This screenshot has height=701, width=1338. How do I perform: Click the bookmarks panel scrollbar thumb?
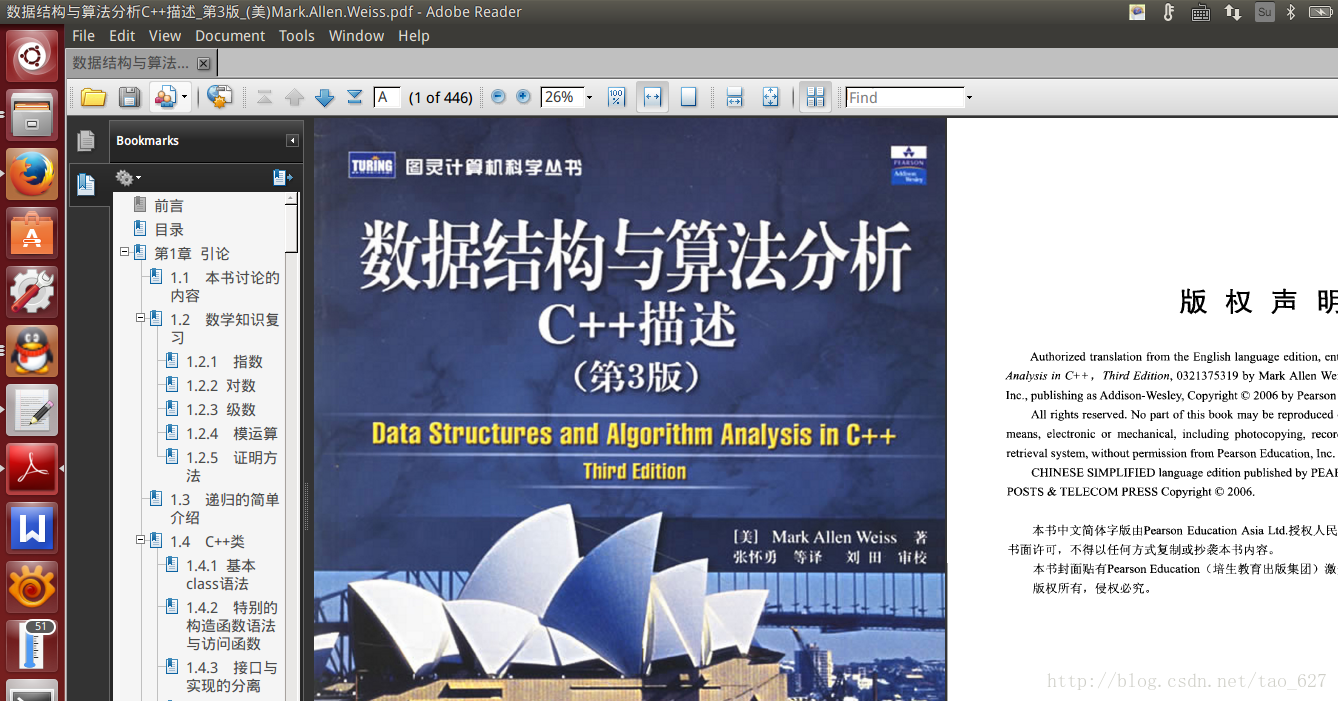point(291,228)
